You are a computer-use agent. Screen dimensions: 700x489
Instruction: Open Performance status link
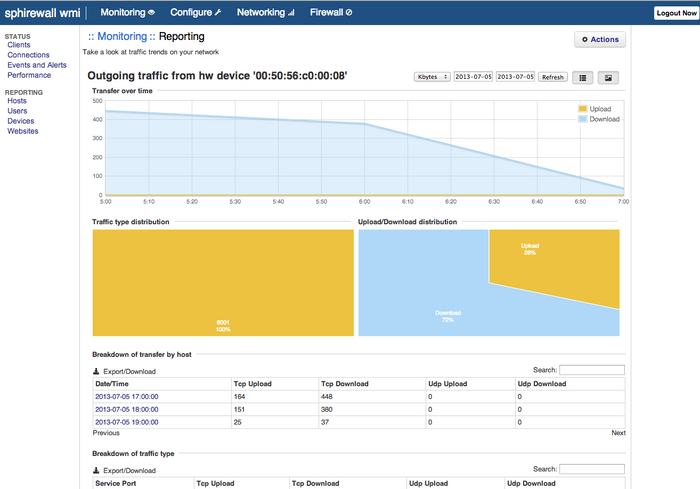29,75
